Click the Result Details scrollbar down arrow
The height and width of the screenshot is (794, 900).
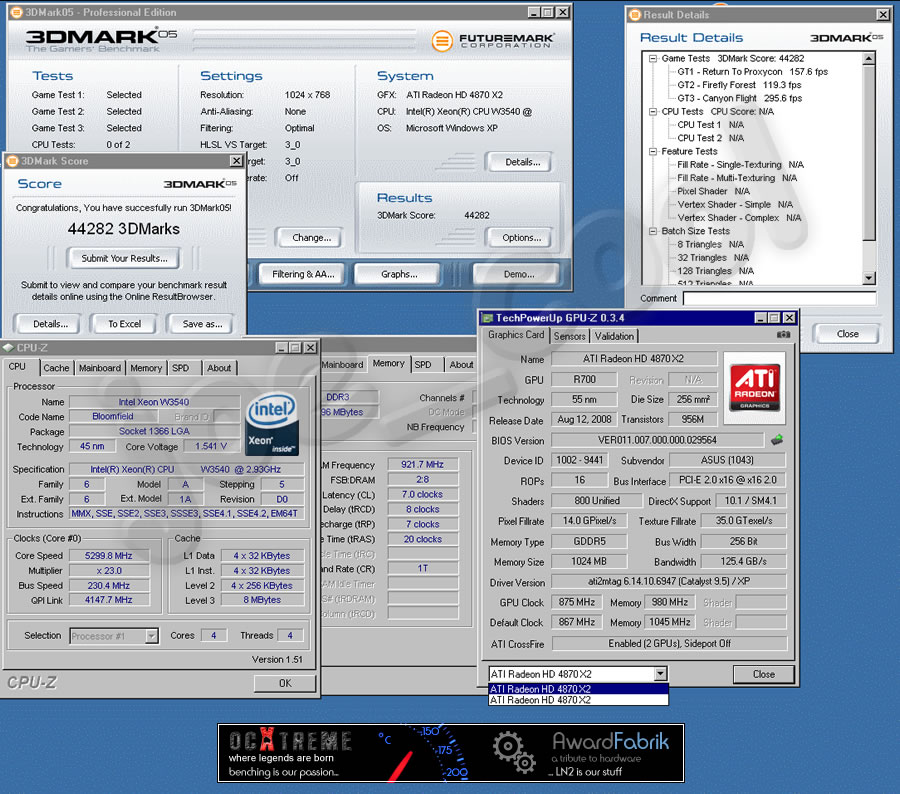869,278
